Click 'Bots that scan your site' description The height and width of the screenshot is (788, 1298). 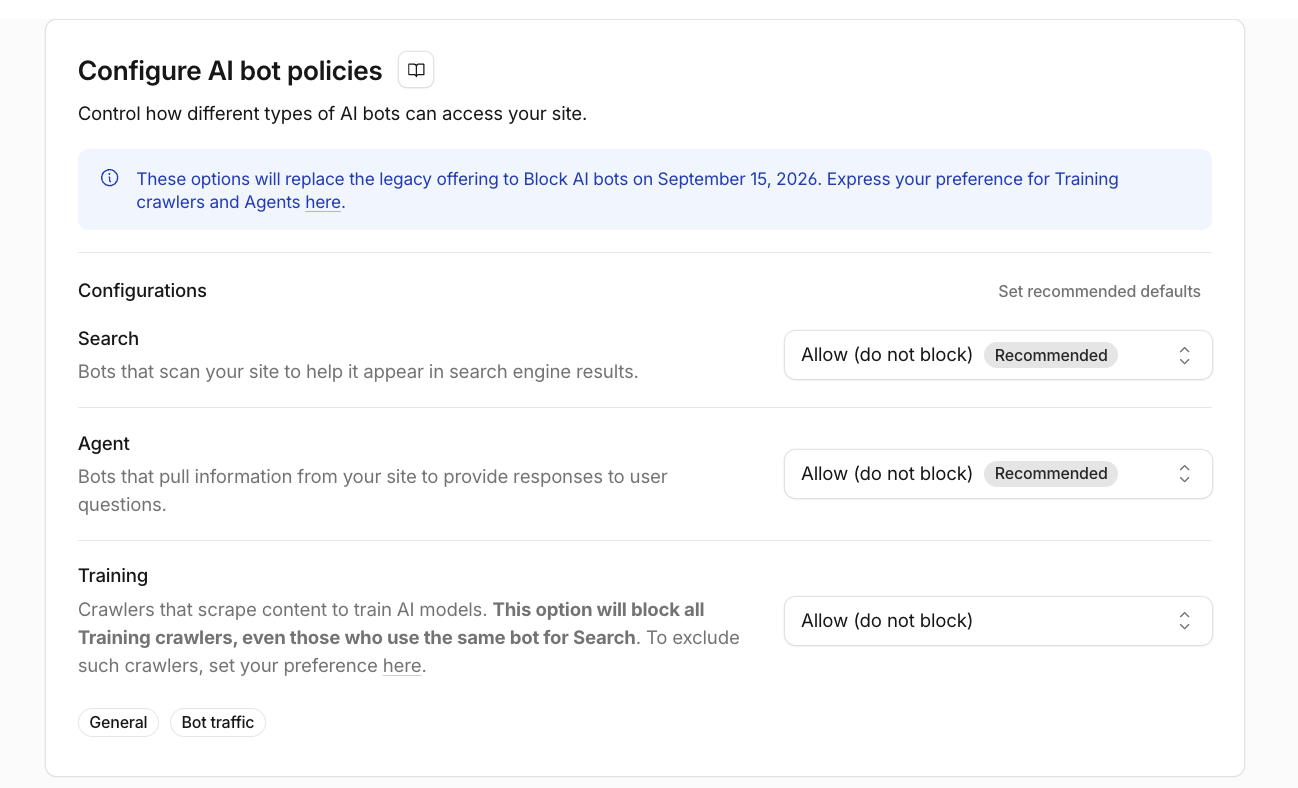click(358, 372)
